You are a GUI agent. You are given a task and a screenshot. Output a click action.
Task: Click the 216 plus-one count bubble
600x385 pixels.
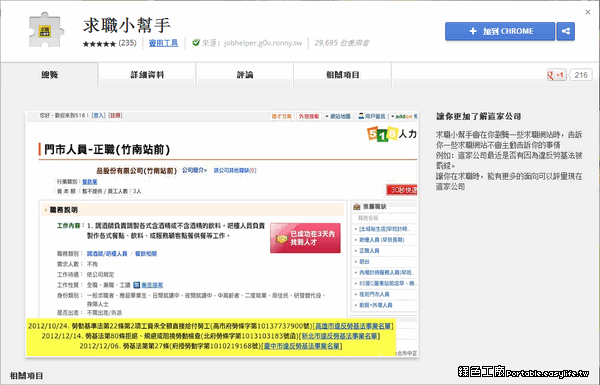pyautogui.click(x=581, y=75)
